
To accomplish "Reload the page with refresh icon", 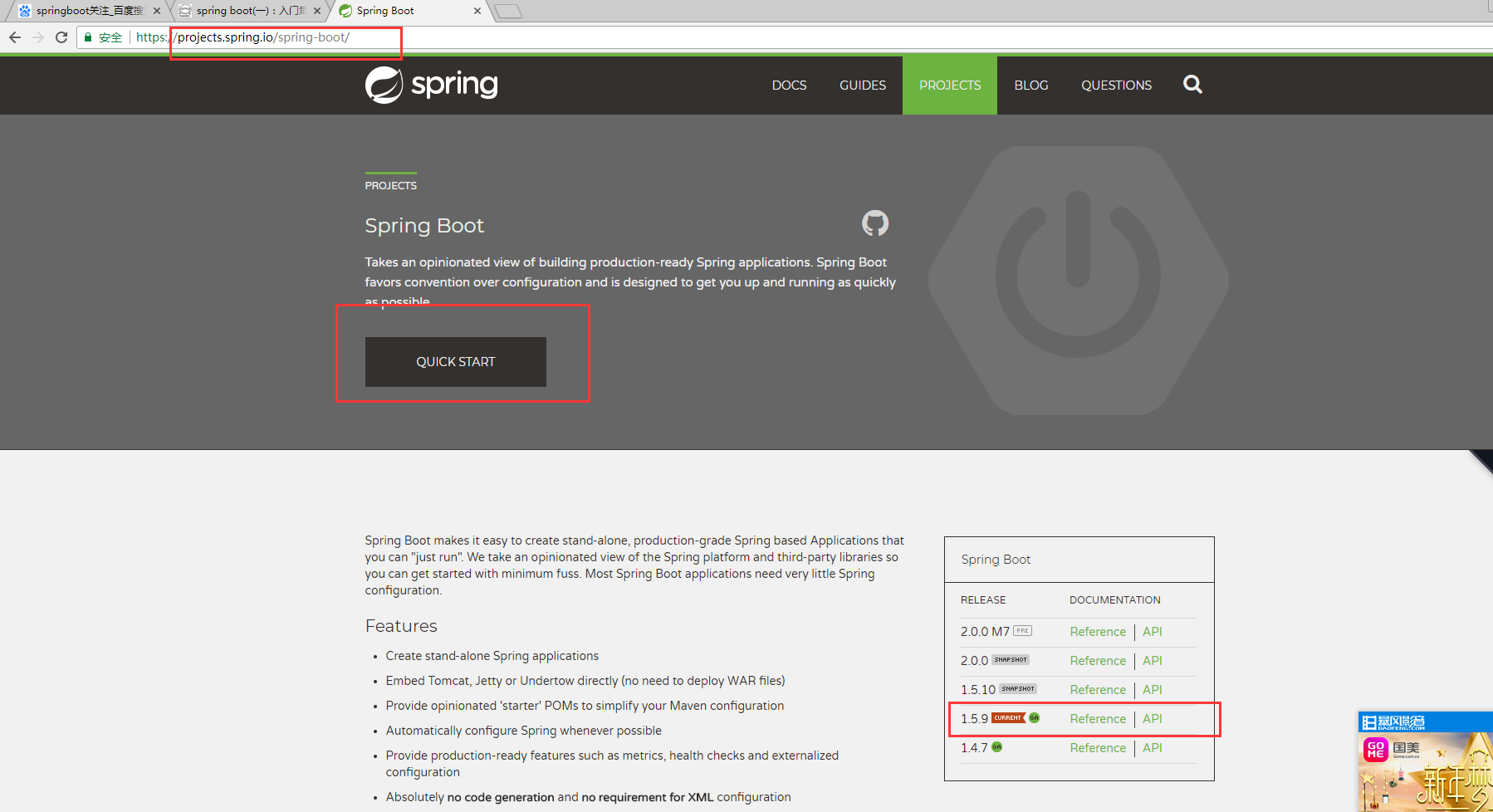I will 61,37.
